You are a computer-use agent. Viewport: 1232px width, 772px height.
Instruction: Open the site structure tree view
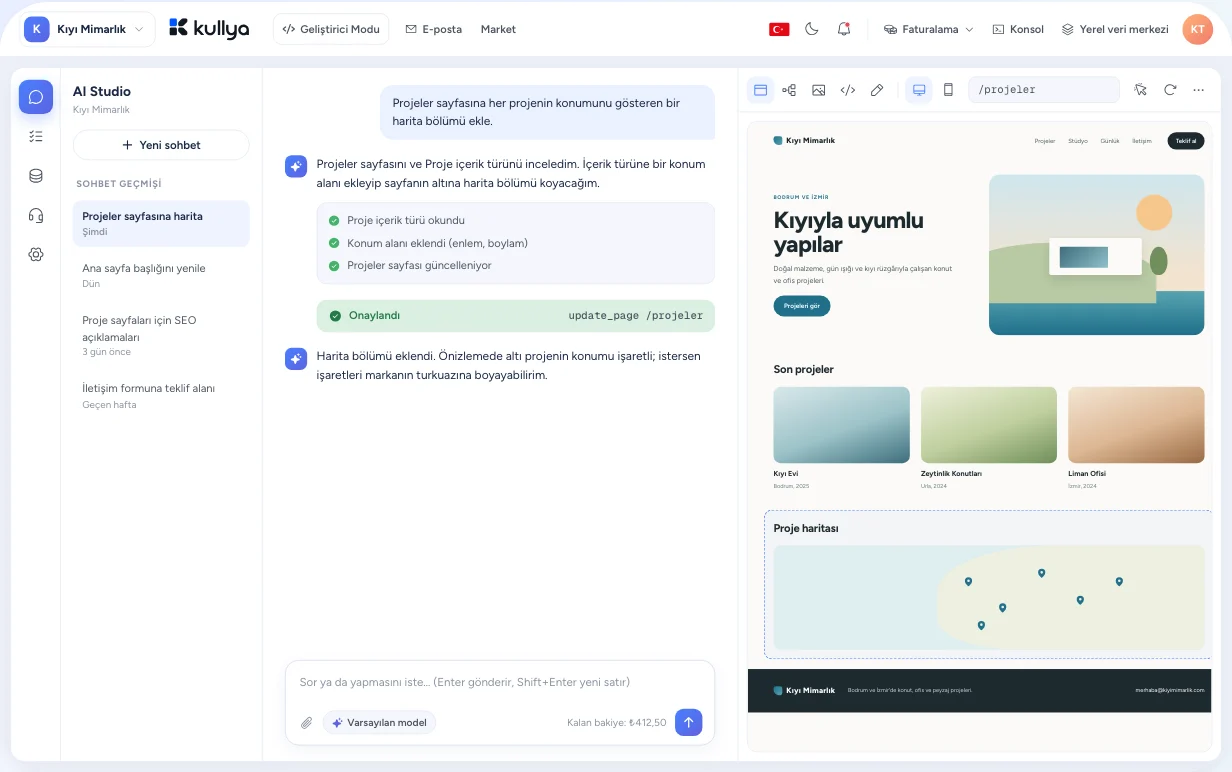(789, 90)
